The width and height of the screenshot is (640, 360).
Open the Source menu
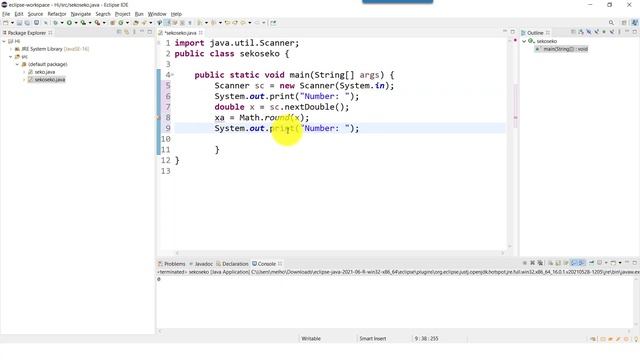click(x=35, y=14)
